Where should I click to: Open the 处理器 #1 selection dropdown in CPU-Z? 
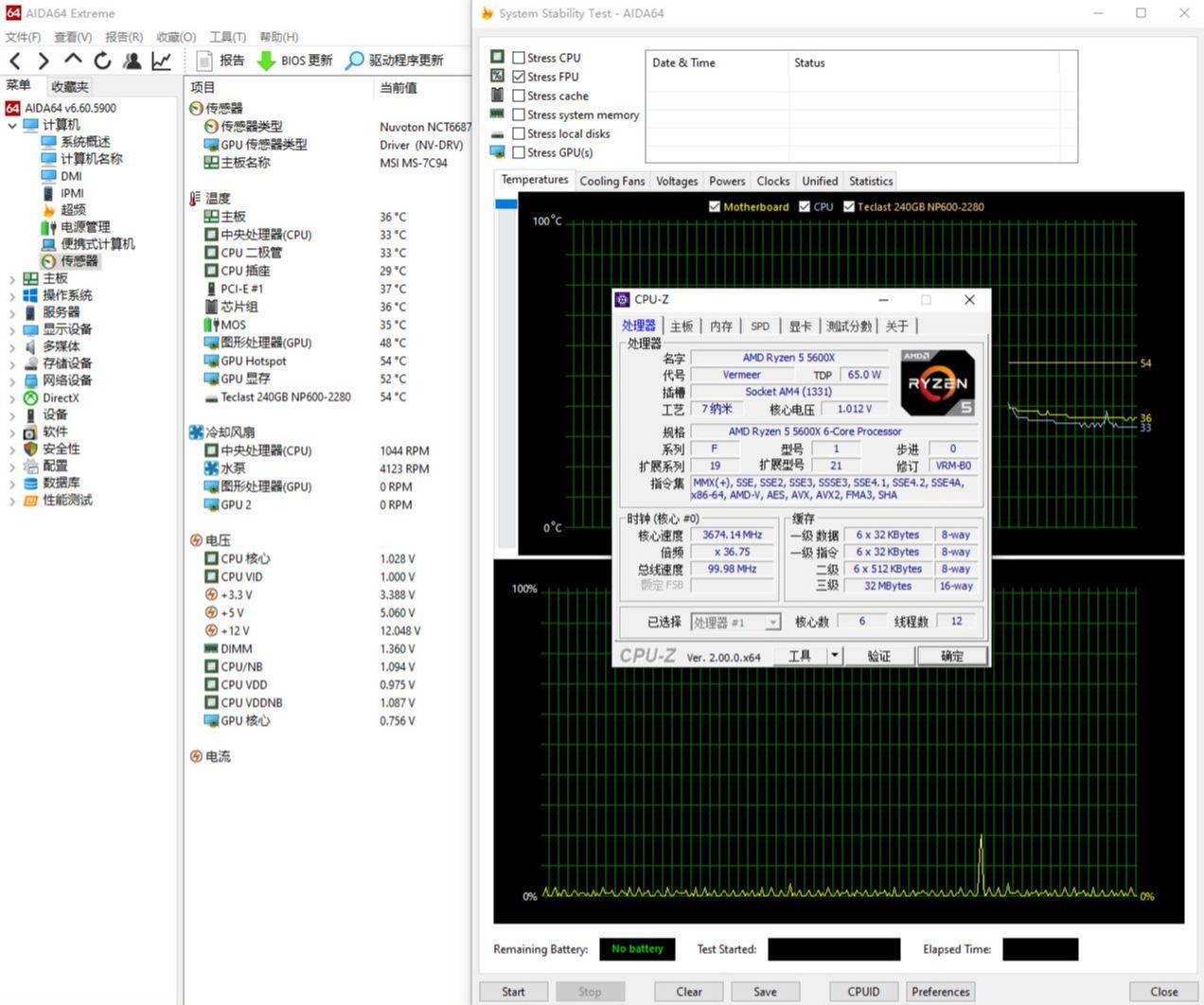coord(773,622)
